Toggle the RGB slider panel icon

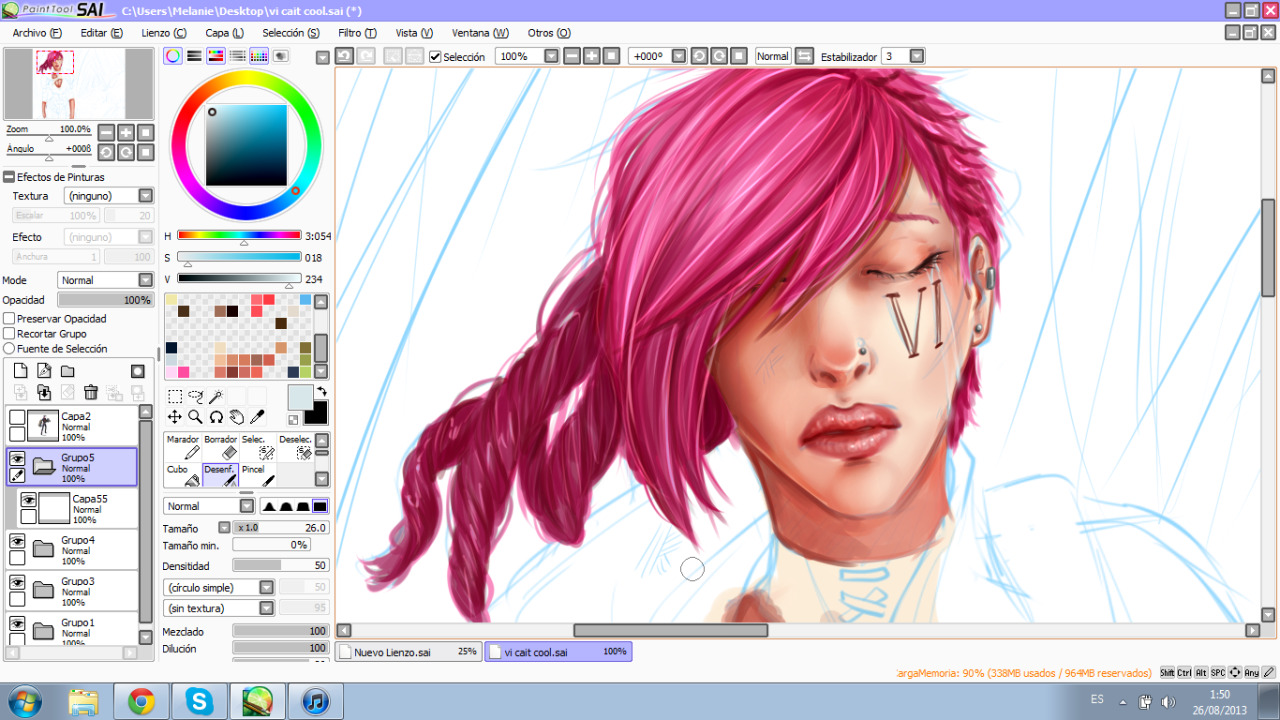[194, 56]
